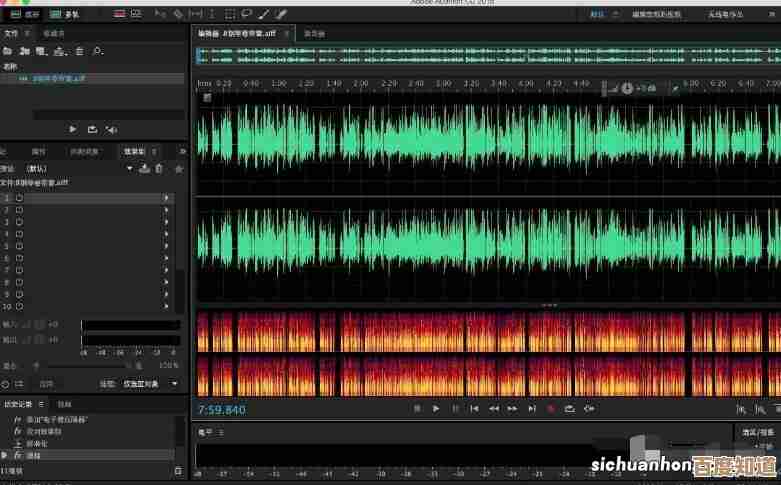Pick the Spot Healing Brush tool
Screen dimensions: 781x485
pos(281,15)
